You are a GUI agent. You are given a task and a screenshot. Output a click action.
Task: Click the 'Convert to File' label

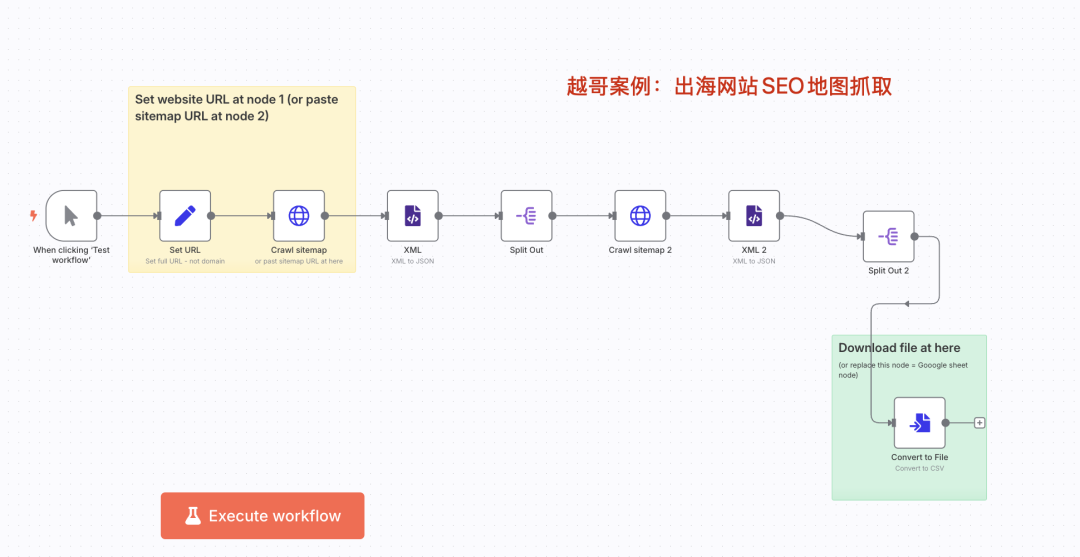click(x=920, y=457)
